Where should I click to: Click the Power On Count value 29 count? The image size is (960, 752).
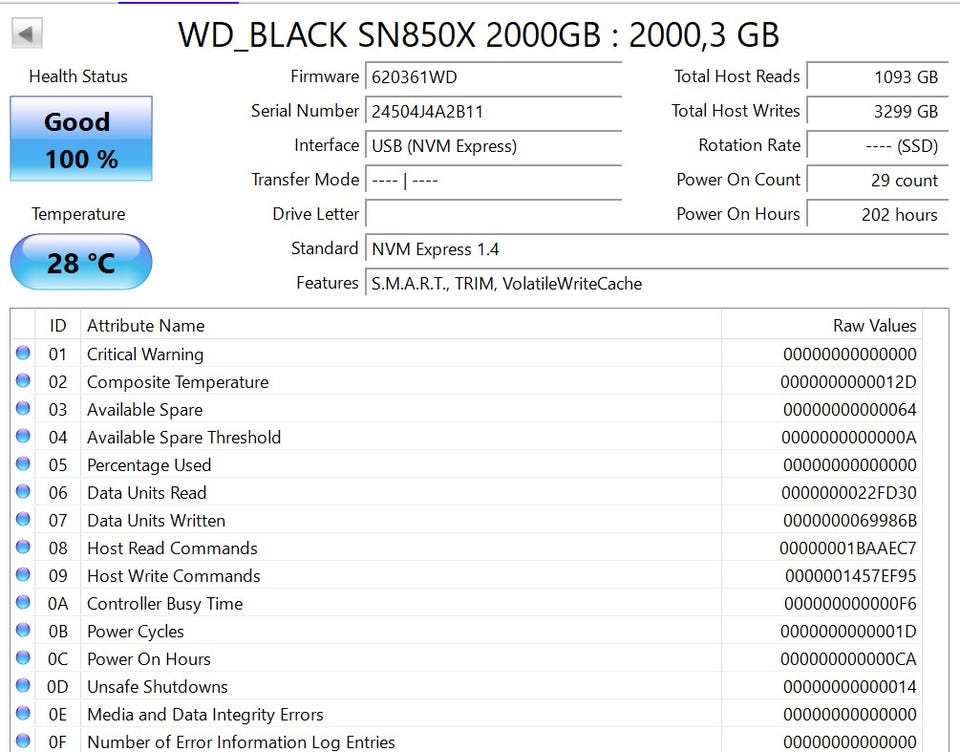(877, 180)
